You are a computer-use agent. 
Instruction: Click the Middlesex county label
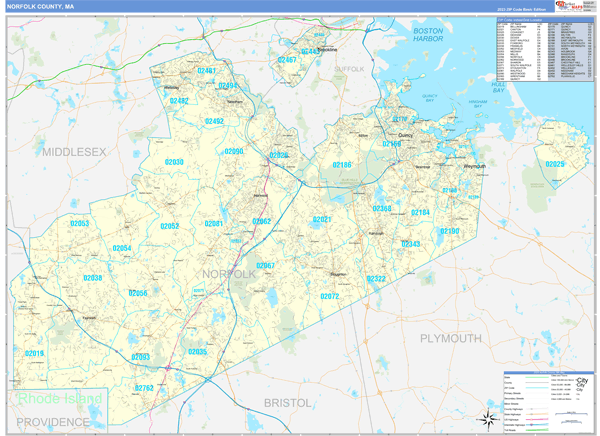74,151
